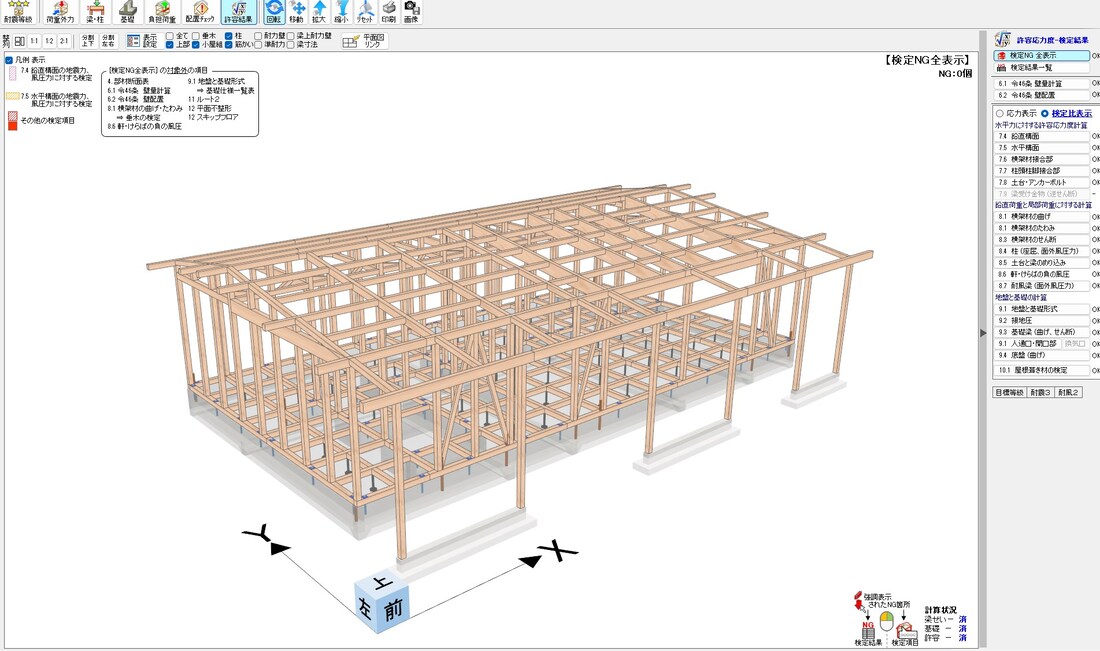Choose the 1:1 layout ratio
This screenshot has width=1100, height=651.
(x=34, y=41)
